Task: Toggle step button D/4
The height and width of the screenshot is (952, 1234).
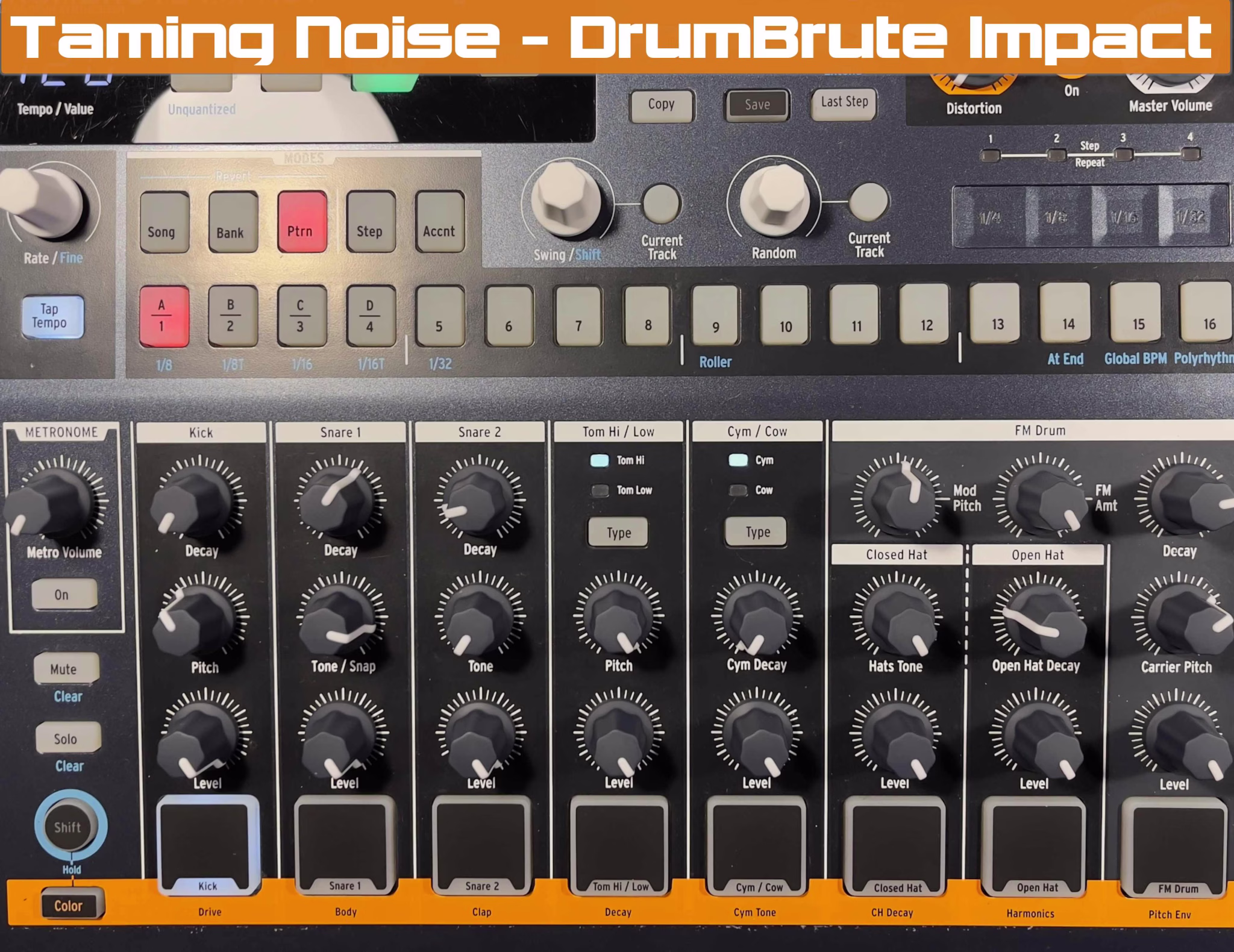Action: [371, 316]
